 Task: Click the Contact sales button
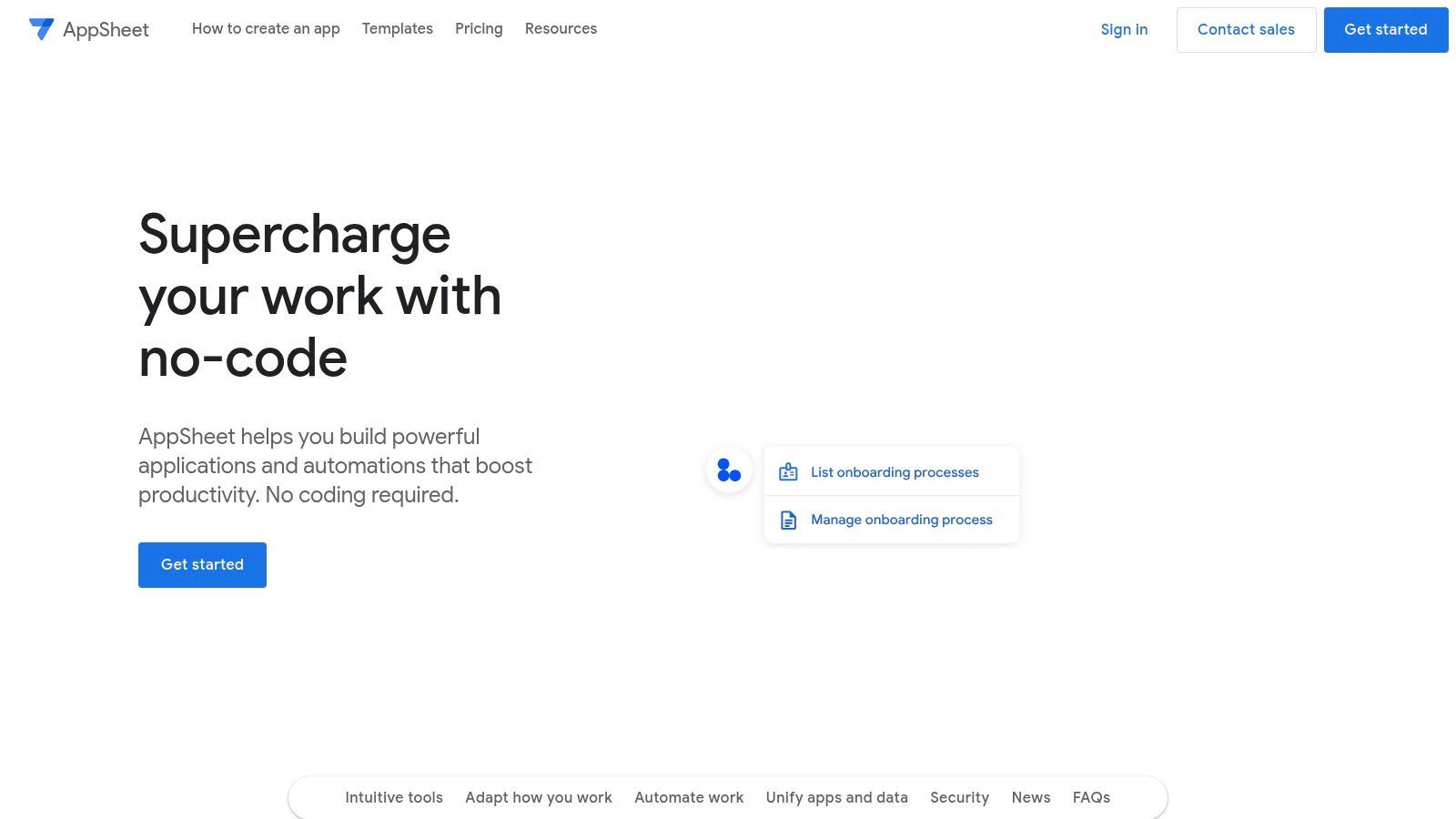click(x=1246, y=30)
